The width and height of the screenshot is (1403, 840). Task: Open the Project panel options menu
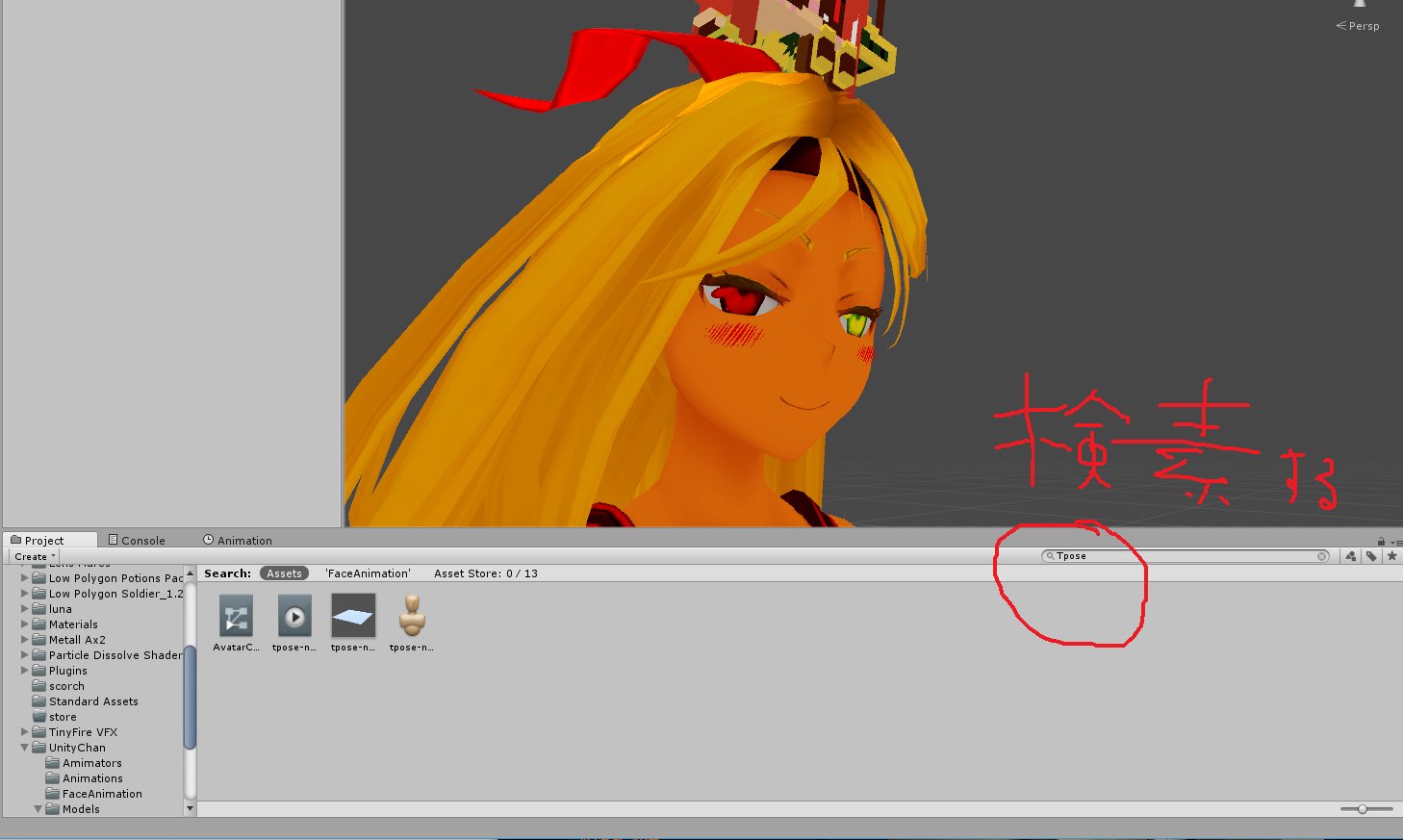click(x=1395, y=543)
